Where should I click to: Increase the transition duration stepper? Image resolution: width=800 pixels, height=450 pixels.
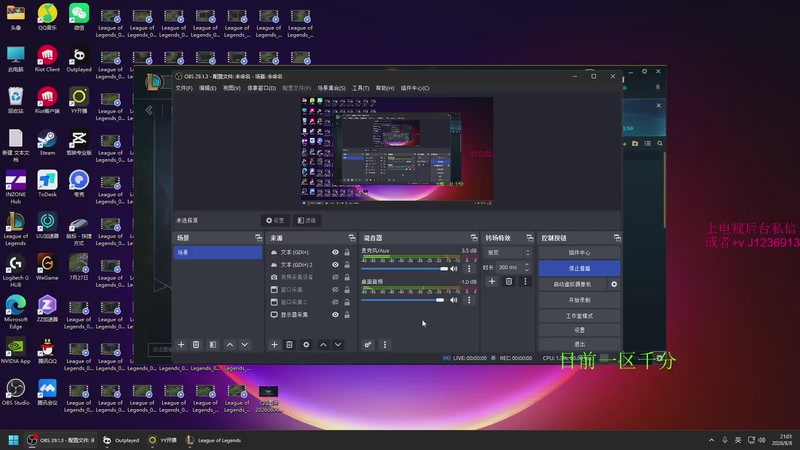pyautogui.click(x=527, y=265)
